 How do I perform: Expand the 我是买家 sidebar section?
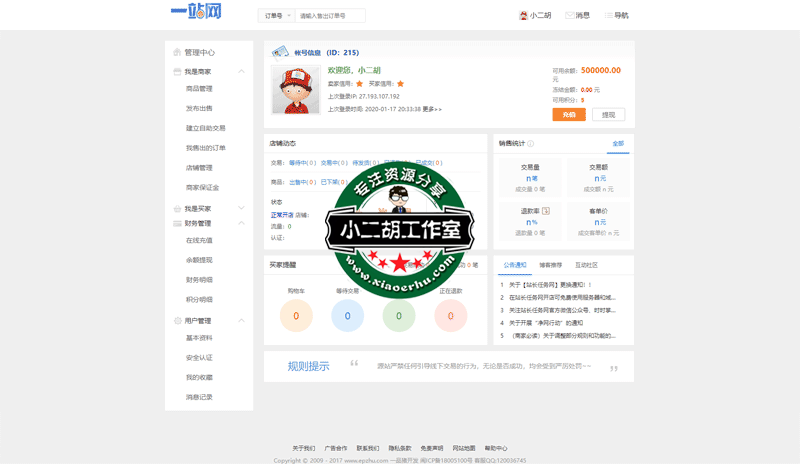pos(241,208)
